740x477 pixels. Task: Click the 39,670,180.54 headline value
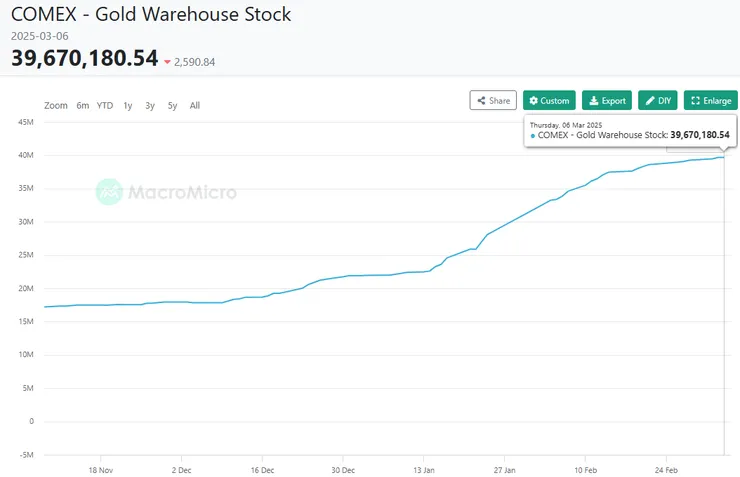(x=85, y=58)
